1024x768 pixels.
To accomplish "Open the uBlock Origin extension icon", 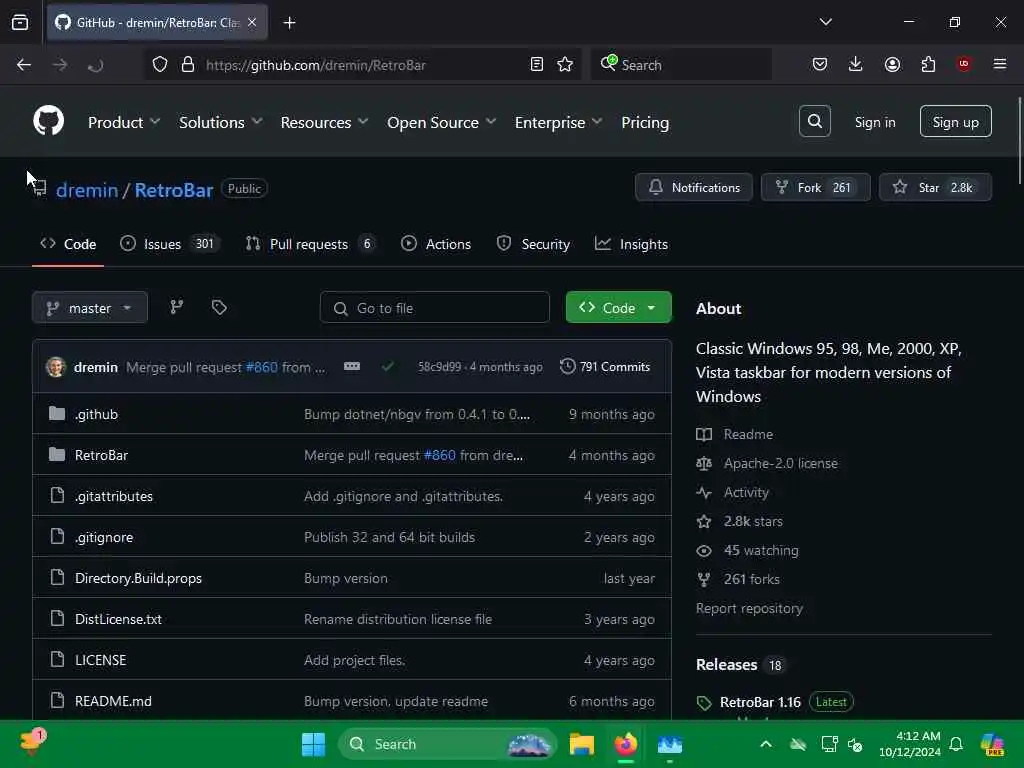I will 963,64.
